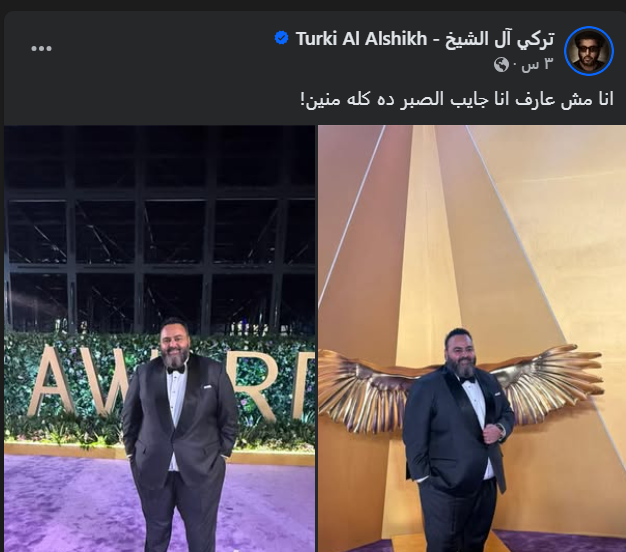The height and width of the screenshot is (552, 626).
Task: Click the bow tie of man in left photo
Action: coord(176,370)
